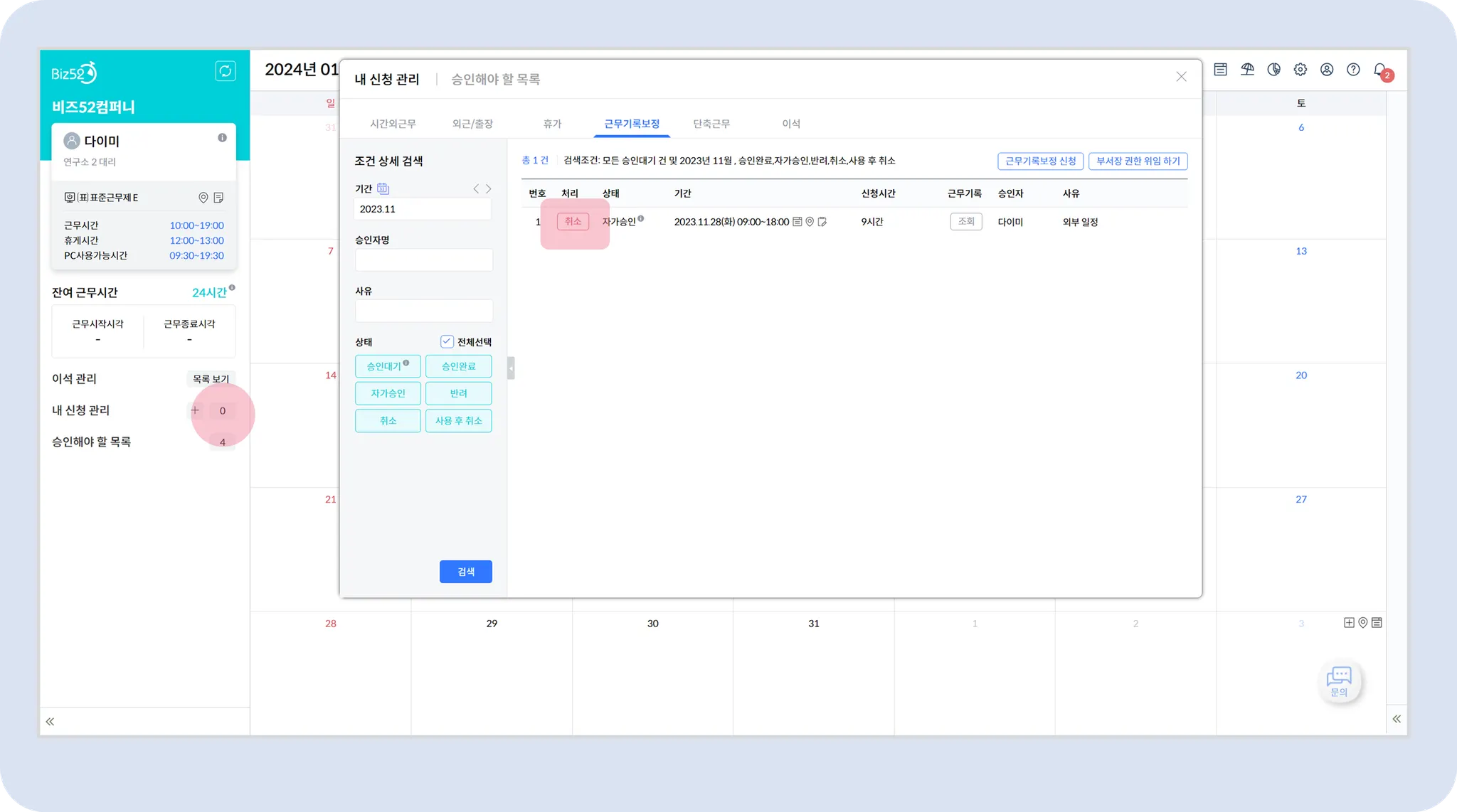Toggle the 승인대기 status filter
The width and height of the screenshot is (1457, 812).
(x=388, y=366)
